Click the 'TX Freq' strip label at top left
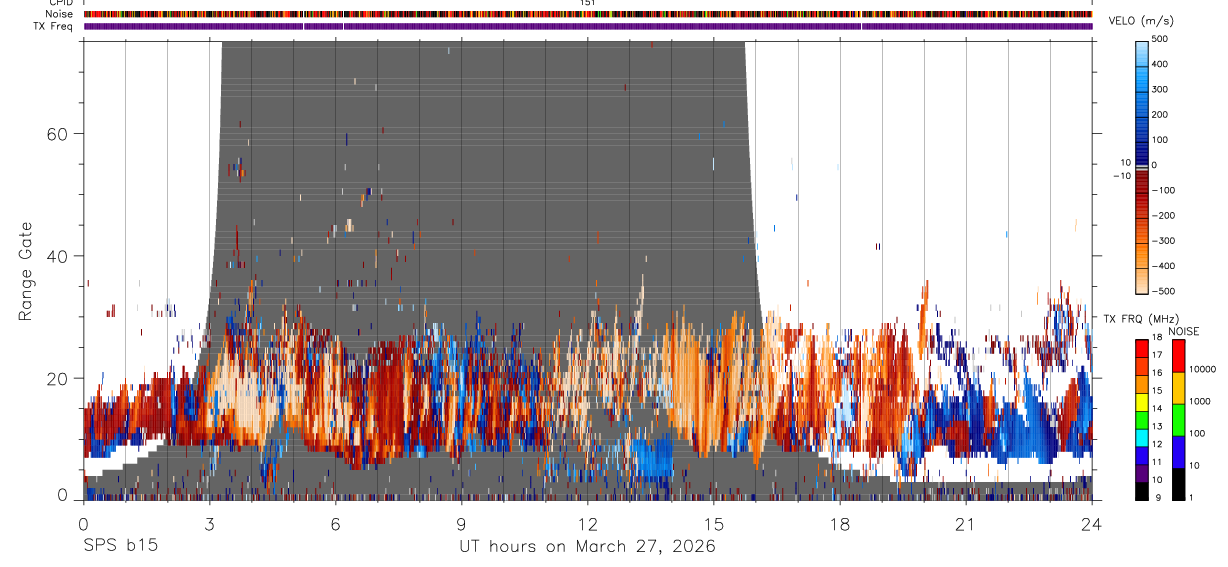Viewport: 1228px width, 567px height. point(54,26)
